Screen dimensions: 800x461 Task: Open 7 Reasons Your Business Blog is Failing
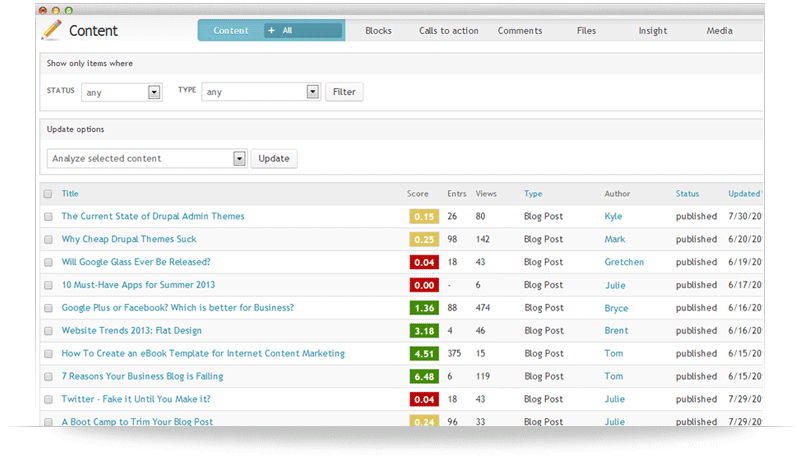coord(142,376)
